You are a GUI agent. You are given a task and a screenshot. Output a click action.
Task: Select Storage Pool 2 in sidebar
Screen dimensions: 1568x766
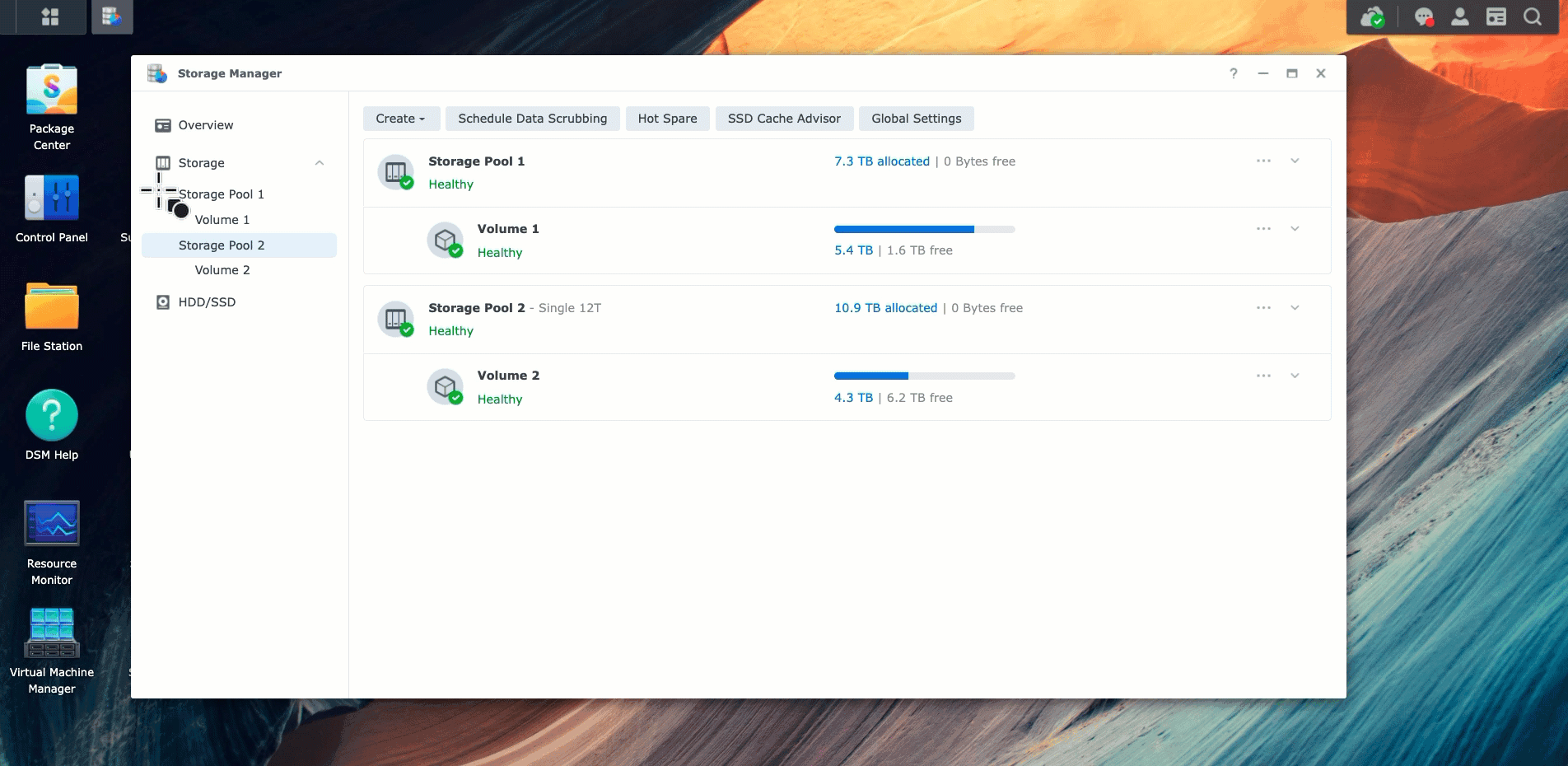pyautogui.click(x=240, y=245)
